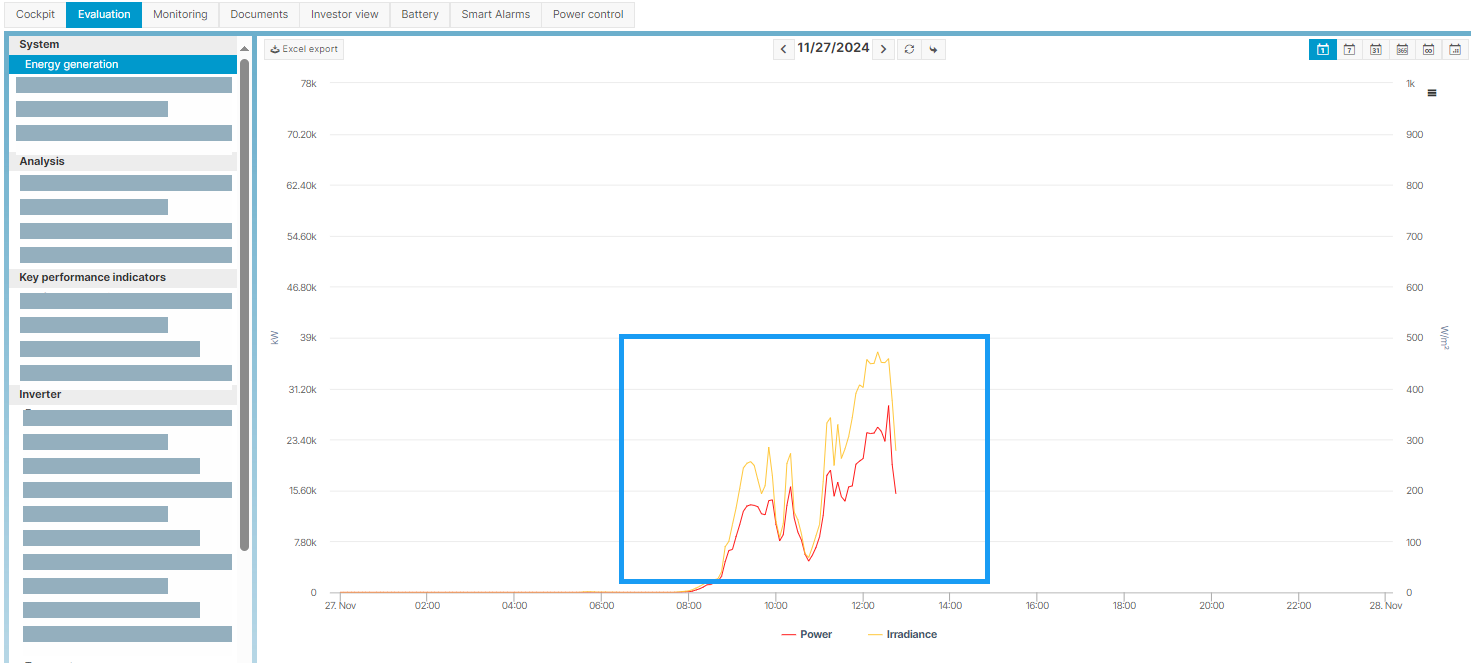Screen dimensions: 1471x663
Task: Refresh the chart data
Action: point(908,49)
